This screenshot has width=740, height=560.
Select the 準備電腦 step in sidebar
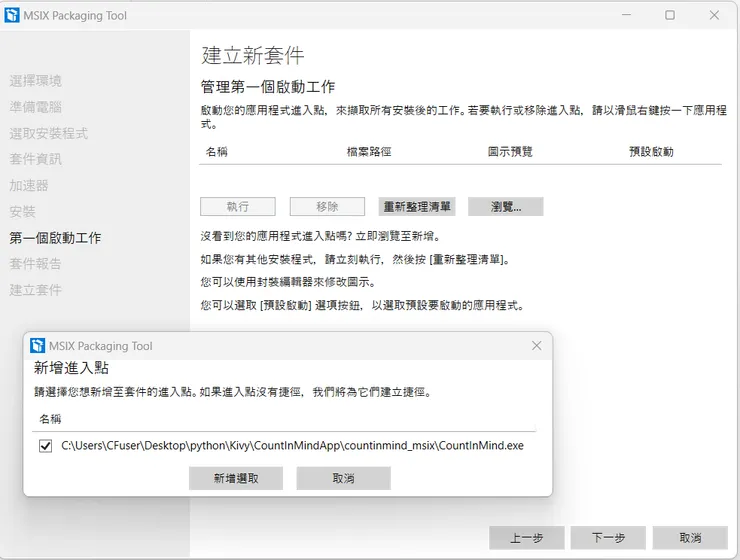(35, 107)
